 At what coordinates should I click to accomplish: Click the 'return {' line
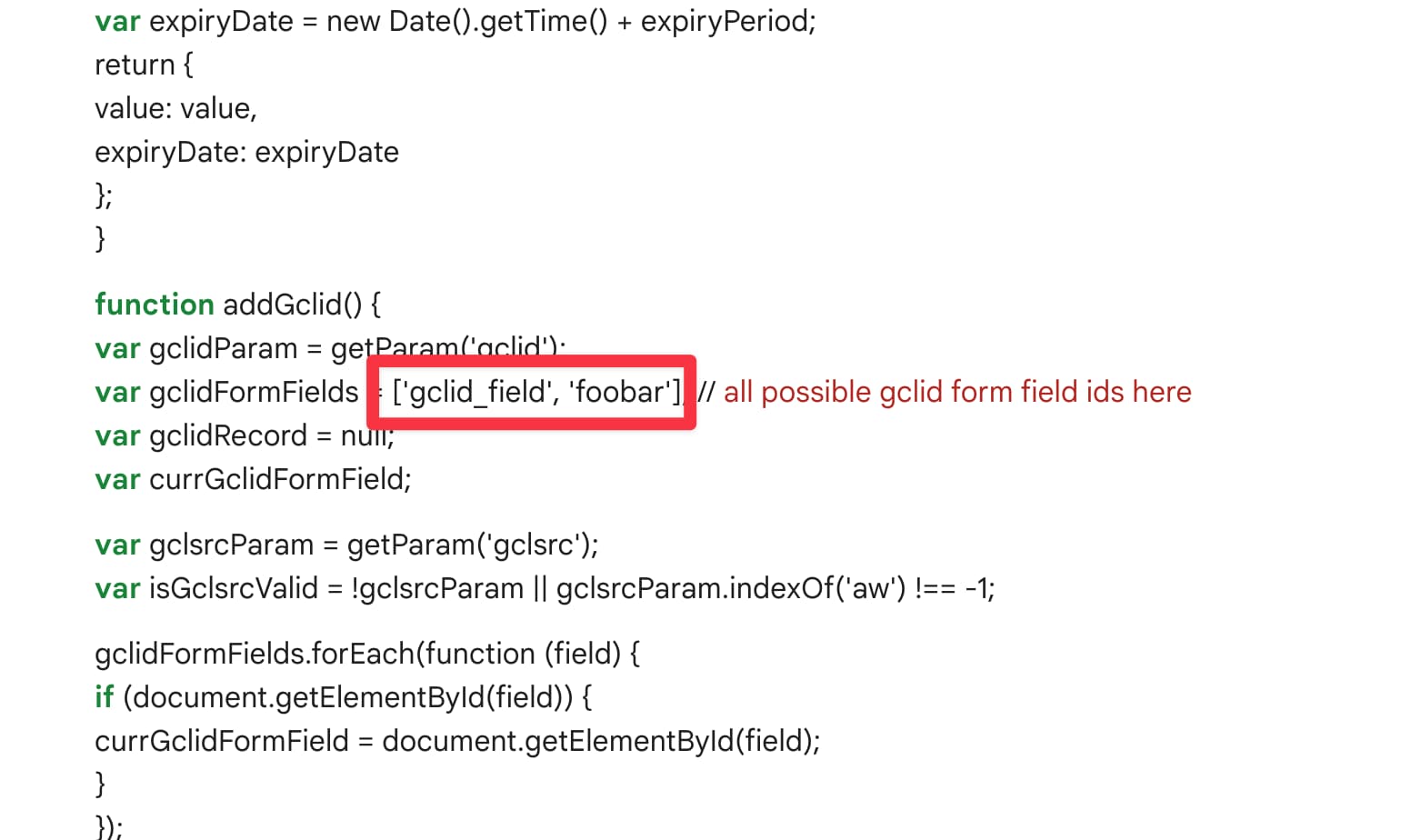click(144, 65)
